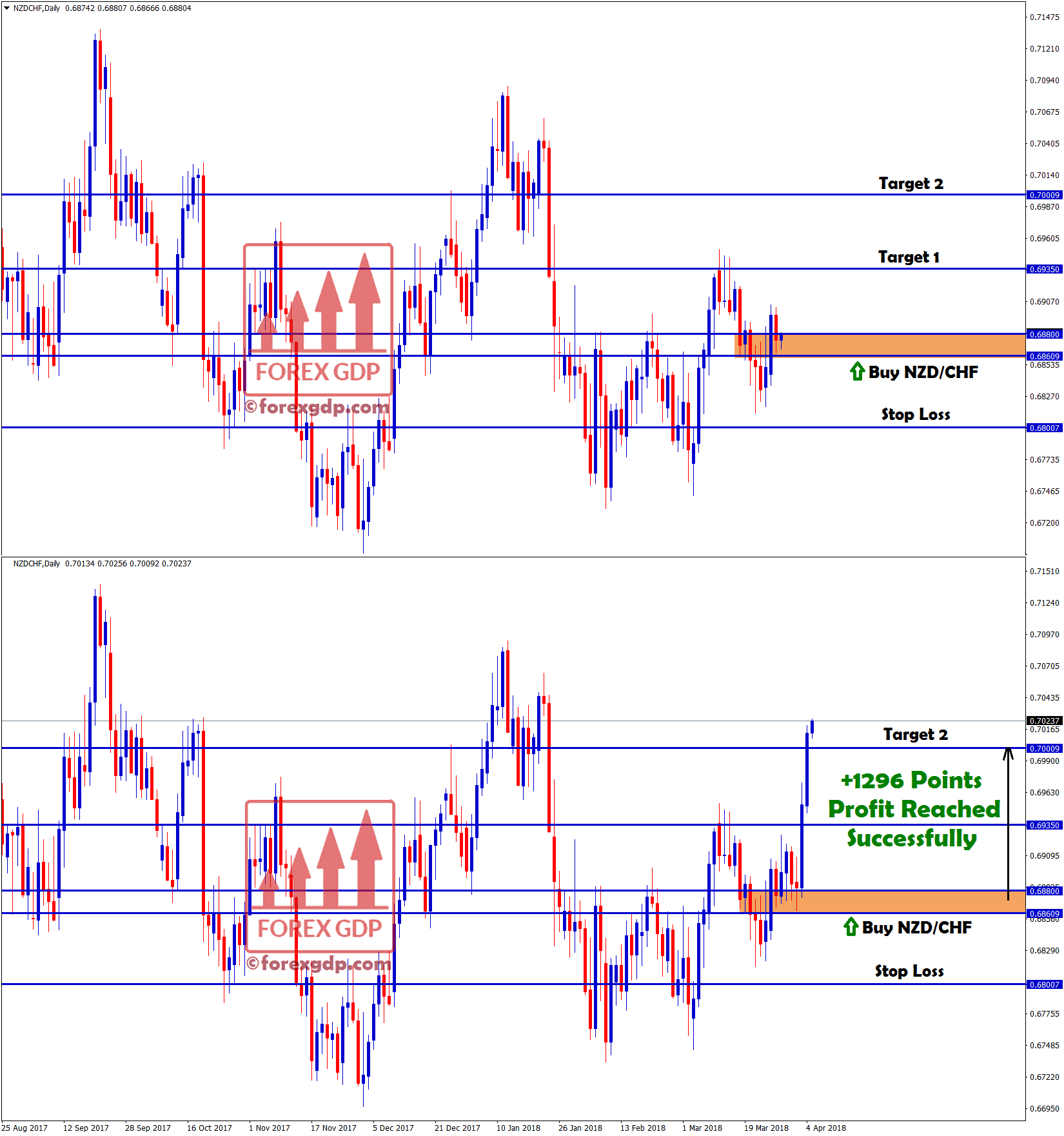Click the 0.70009 price tag in upper chart
The height and width of the screenshot is (1136, 1064).
click(1044, 195)
